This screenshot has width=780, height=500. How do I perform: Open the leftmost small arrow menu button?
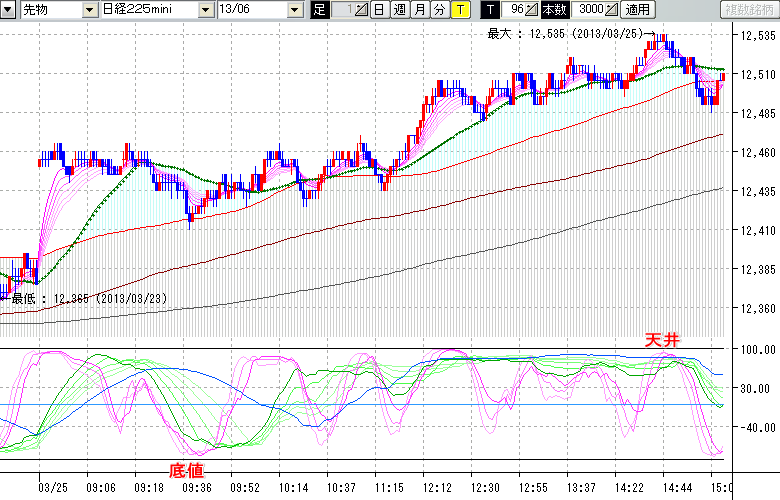coord(10,10)
